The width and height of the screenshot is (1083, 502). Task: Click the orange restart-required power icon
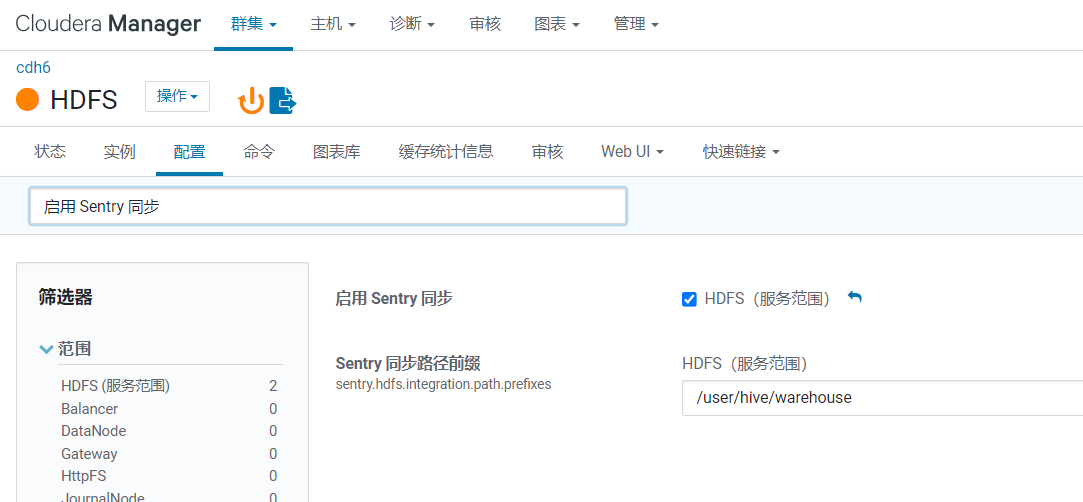pos(251,101)
